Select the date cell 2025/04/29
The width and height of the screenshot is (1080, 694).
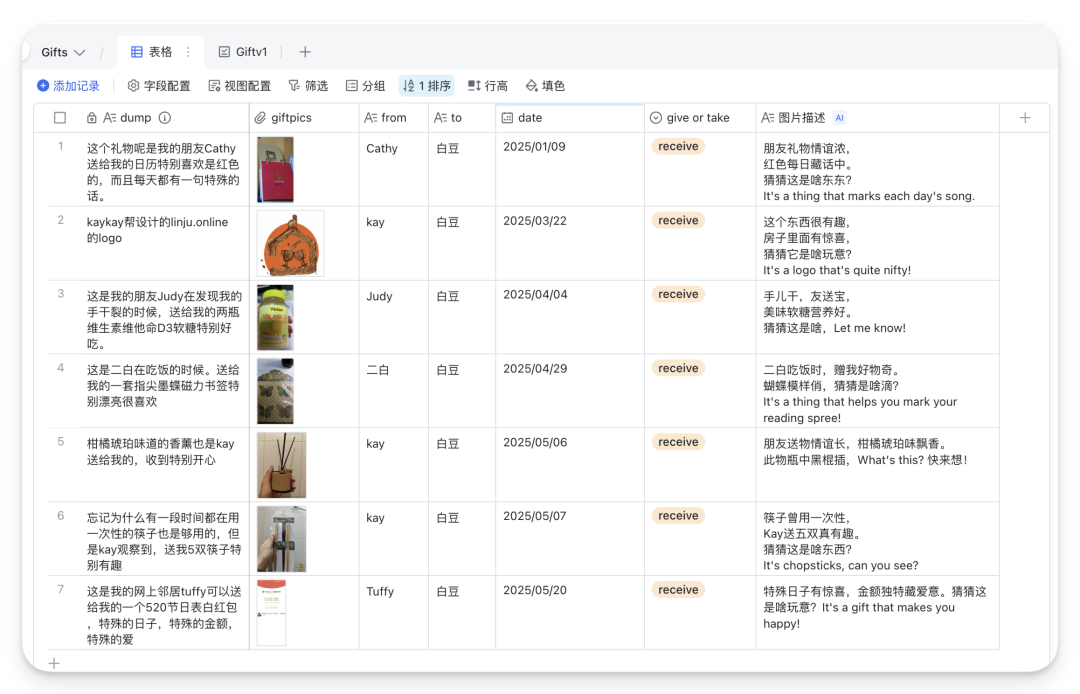[570, 391]
